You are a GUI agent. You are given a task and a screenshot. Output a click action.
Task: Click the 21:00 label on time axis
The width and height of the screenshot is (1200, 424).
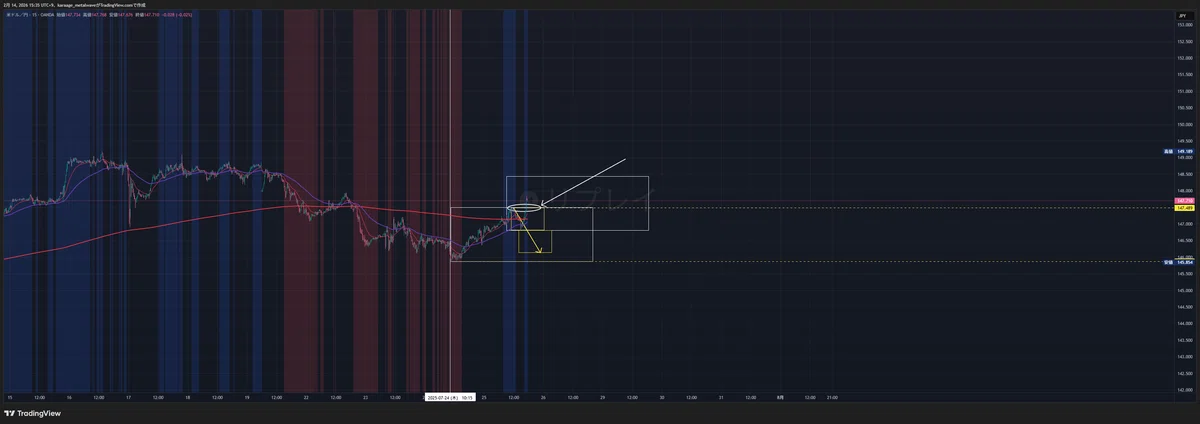[832, 396]
